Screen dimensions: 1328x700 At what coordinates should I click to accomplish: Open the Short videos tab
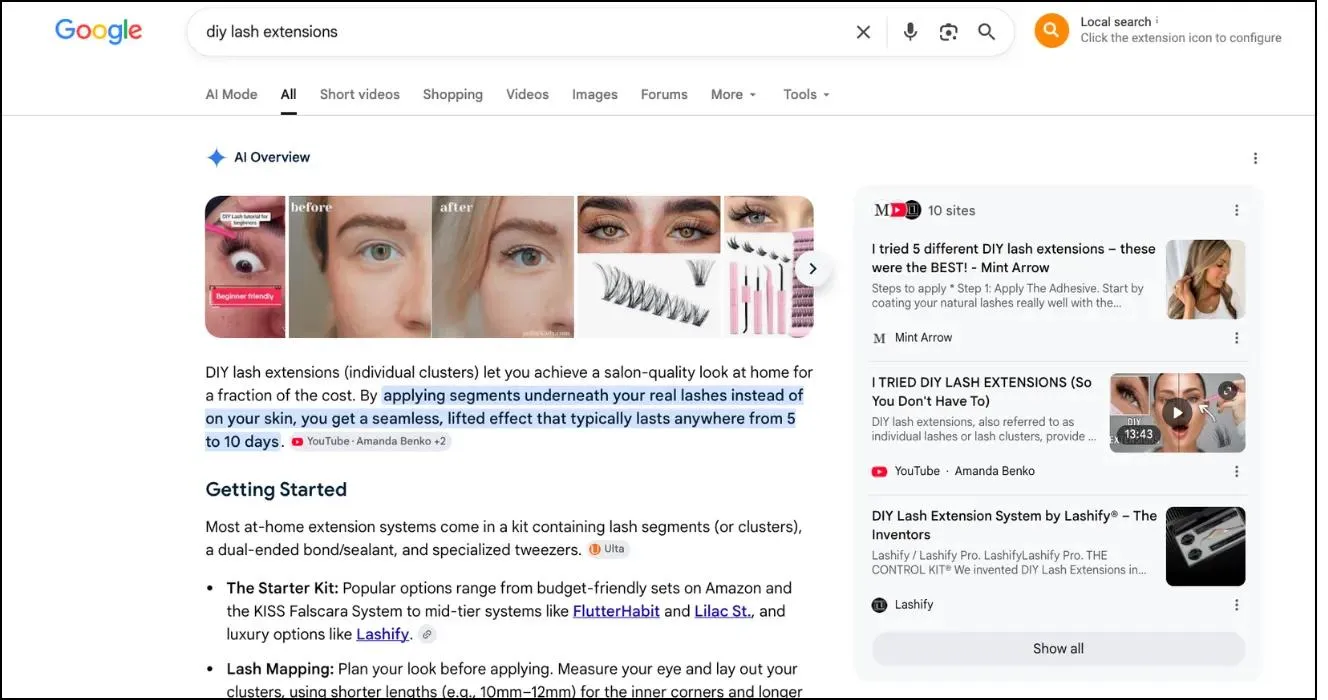pyautogui.click(x=360, y=94)
